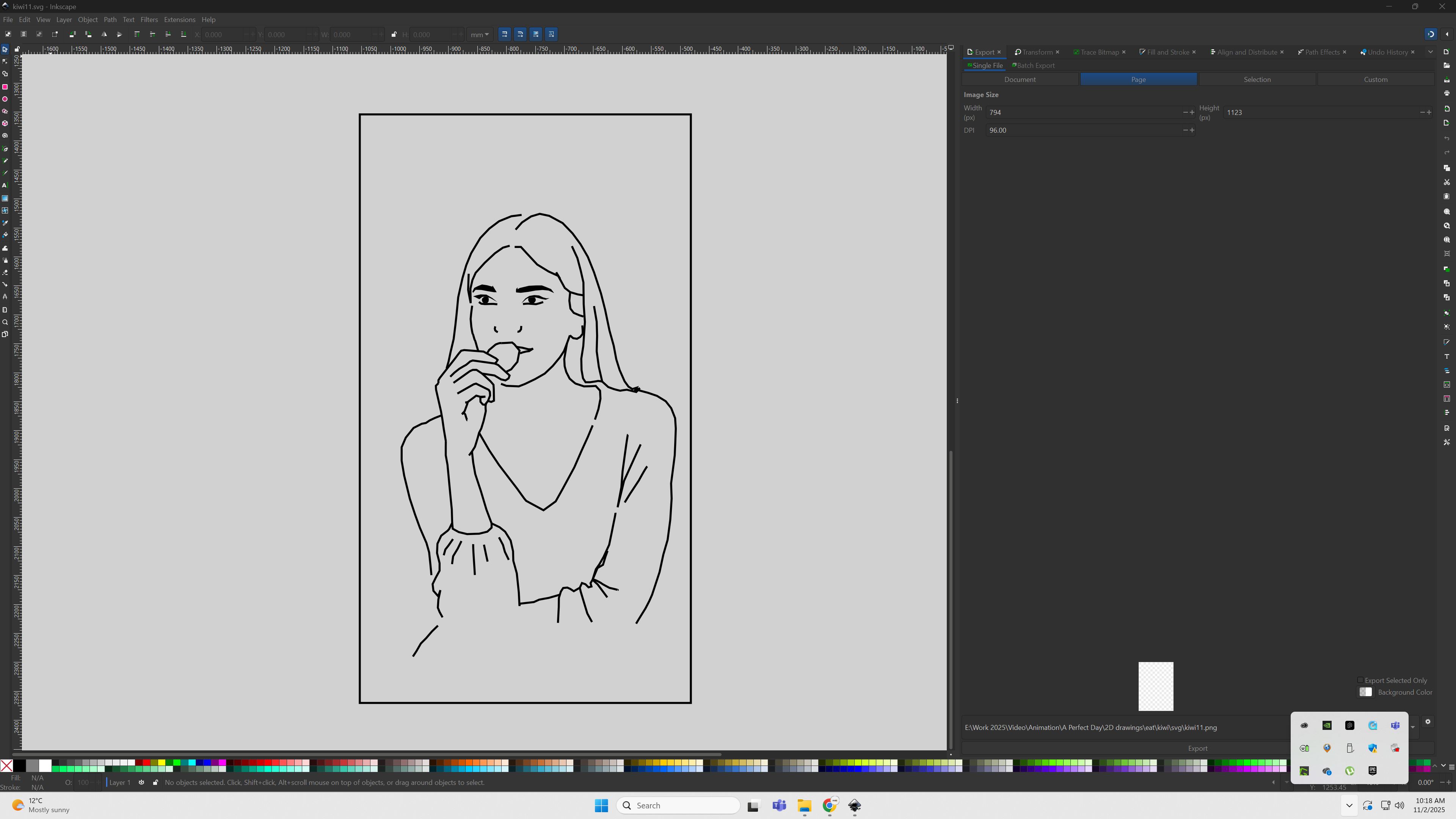The height and width of the screenshot is (819, 1456).
Task: Select the Gradient tool
Action: pyautogui.click(x=5, y=198)
